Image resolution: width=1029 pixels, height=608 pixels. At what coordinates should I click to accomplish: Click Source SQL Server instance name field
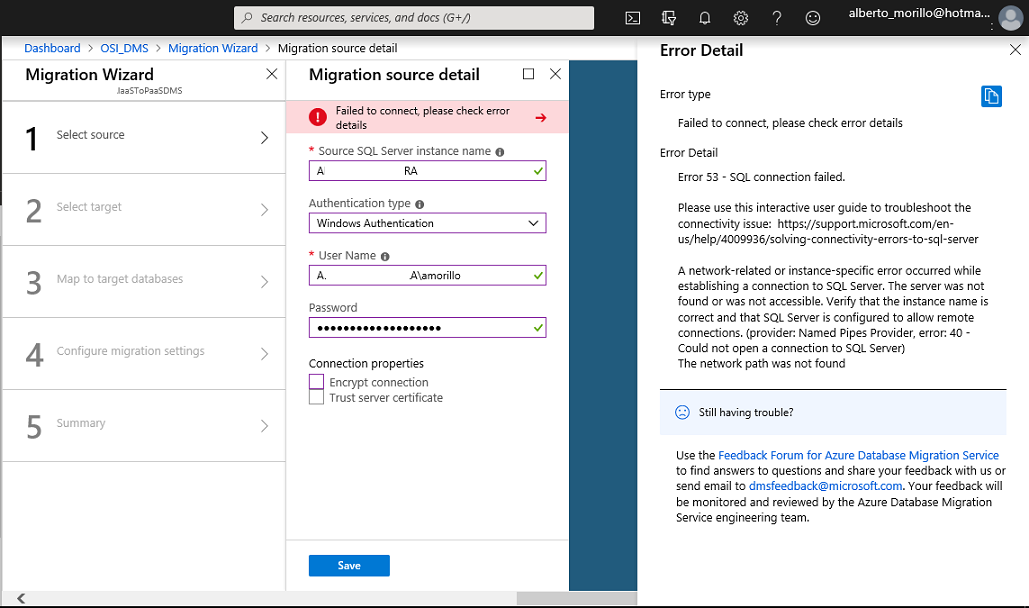pyautogui.click(x=427, y=171)
